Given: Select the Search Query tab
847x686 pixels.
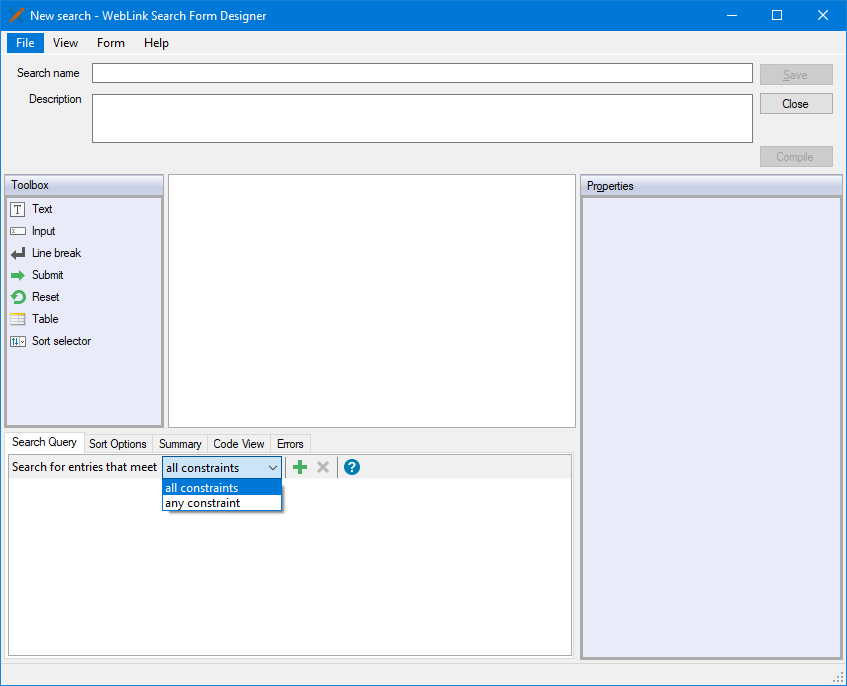Looking at the screenshot, I should pyautogui.click(x=44, y=442).
